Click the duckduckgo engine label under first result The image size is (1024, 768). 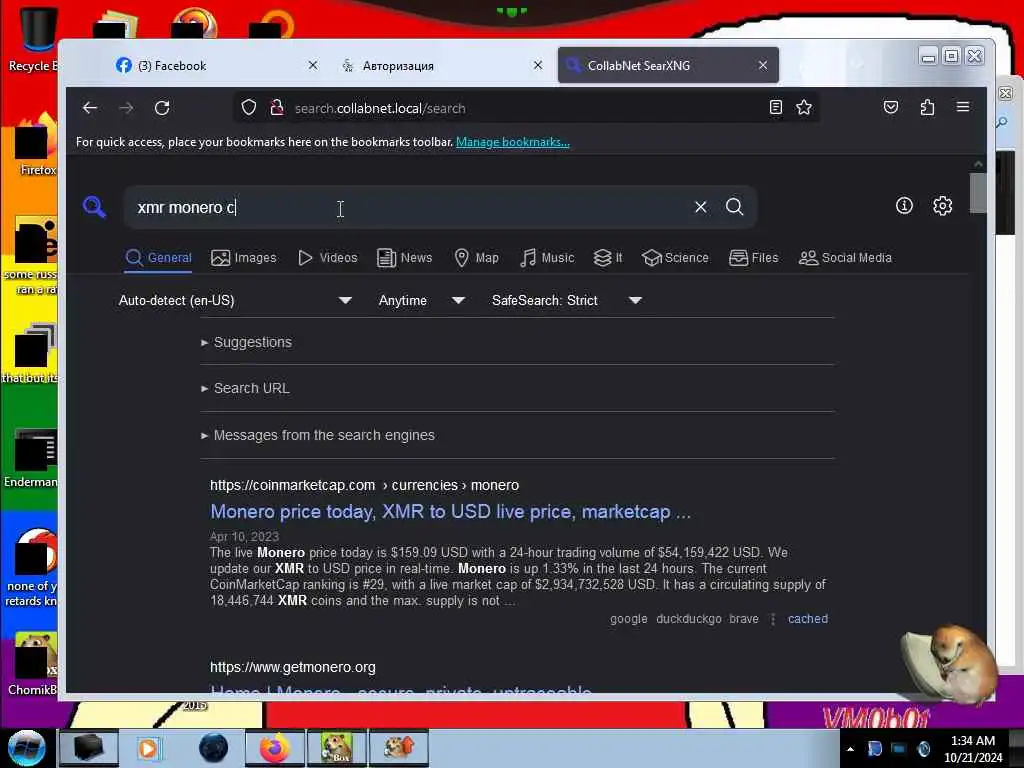pyautogui.click(x=689, y=618)
